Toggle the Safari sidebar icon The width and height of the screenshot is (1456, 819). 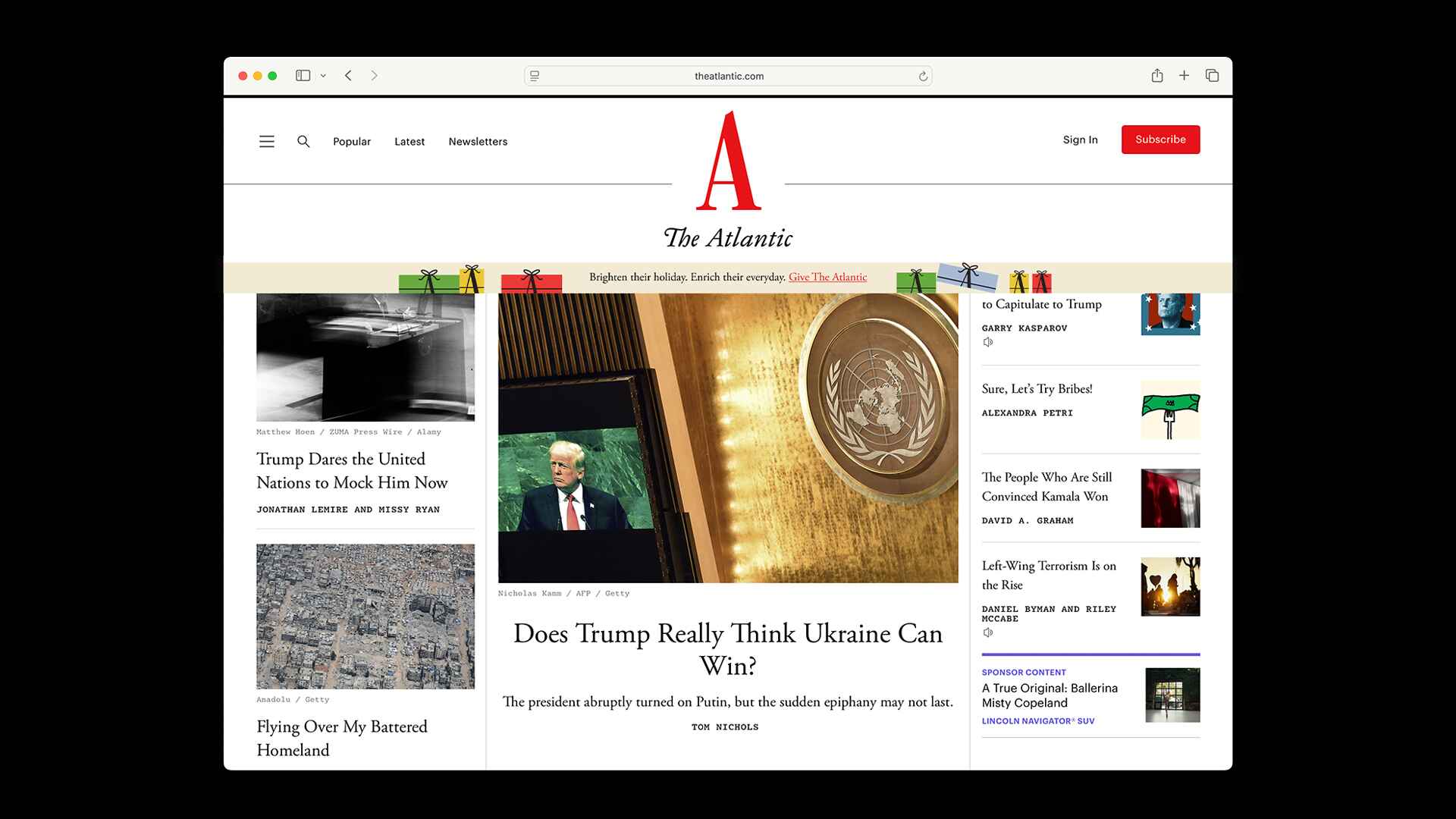click(303, 76)
